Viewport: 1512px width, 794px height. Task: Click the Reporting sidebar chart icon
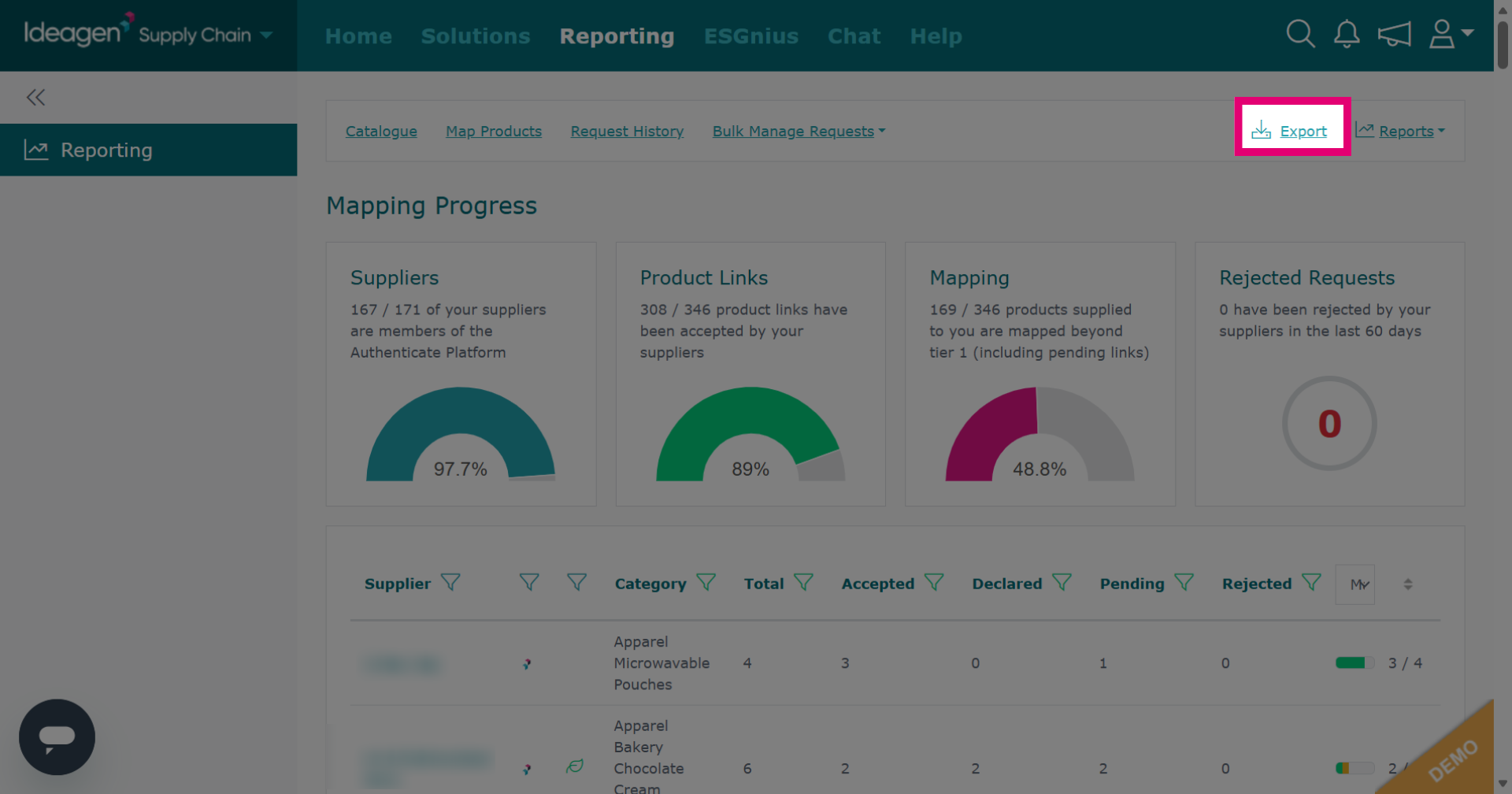pyautogui.click(x=36, y=150)
